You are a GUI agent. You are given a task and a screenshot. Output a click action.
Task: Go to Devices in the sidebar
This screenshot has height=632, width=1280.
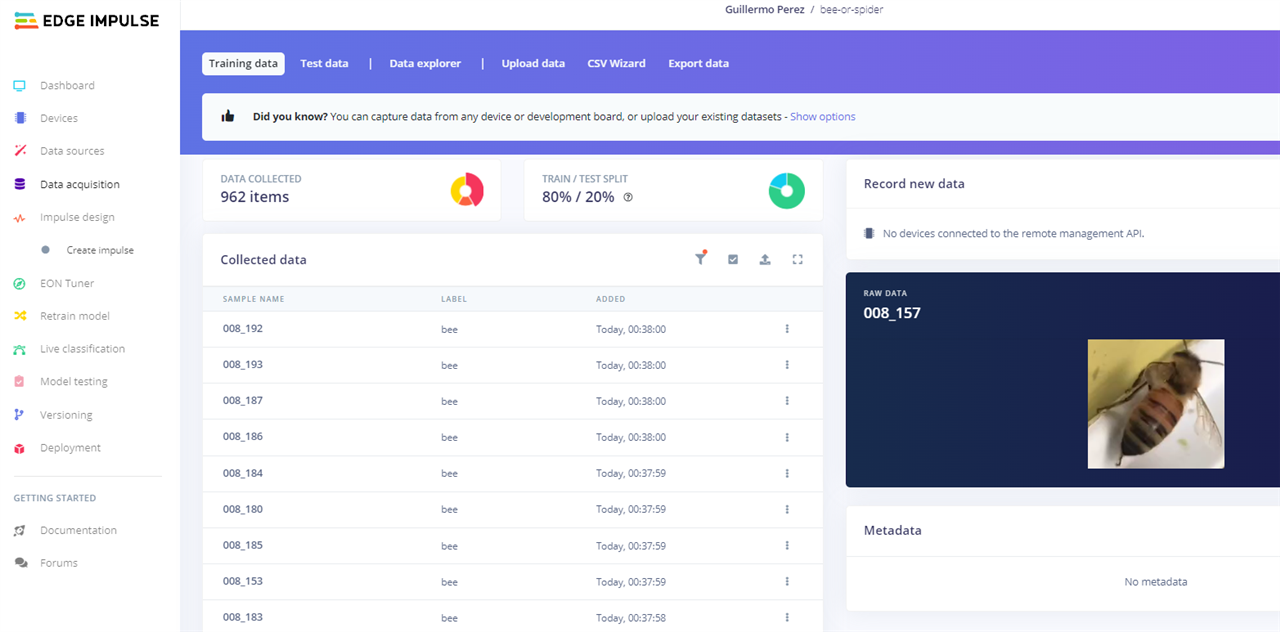click(x=58, y=118)
